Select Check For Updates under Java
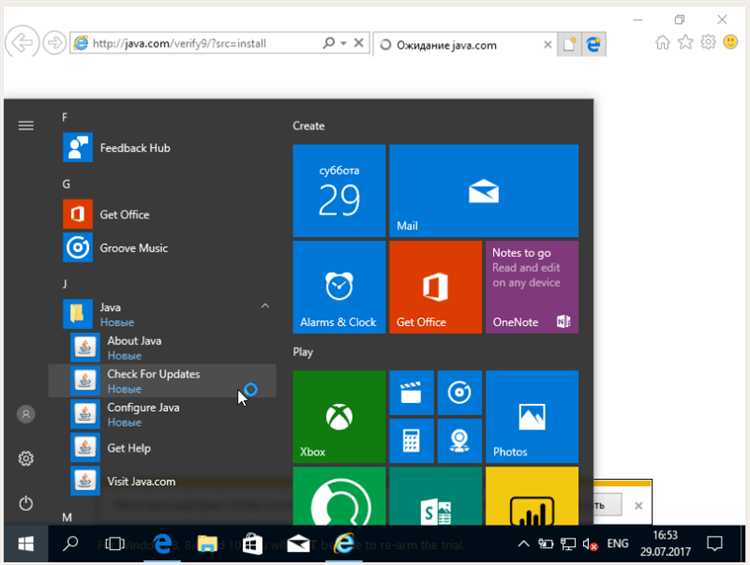This screenshot has height=565, width=750. click(153, 380)
